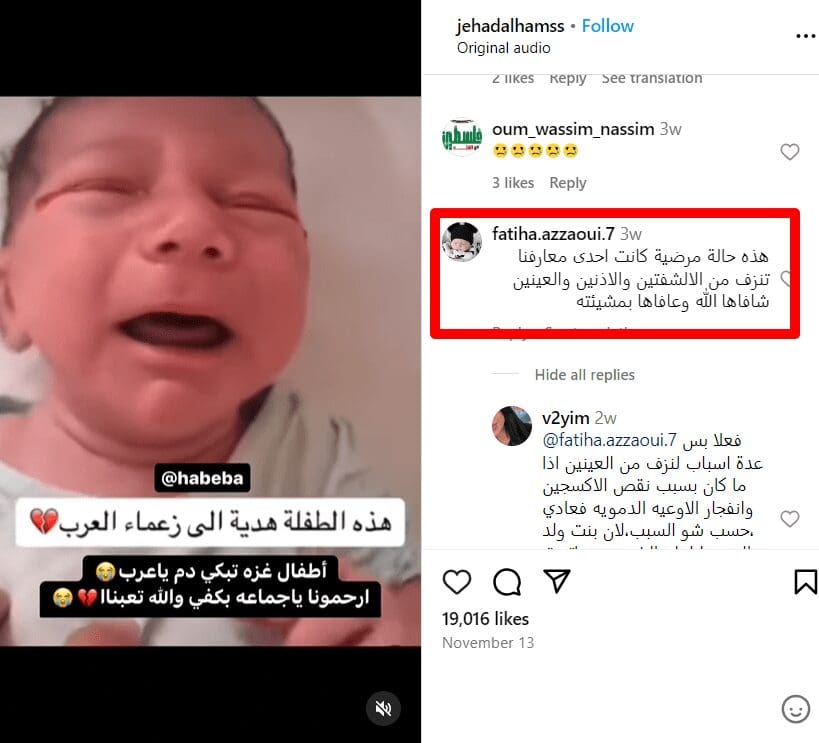This screenshot has width=819, height=743.
Task: Reply to oum_wassim_nassim's comment
Action: [568, 183]
